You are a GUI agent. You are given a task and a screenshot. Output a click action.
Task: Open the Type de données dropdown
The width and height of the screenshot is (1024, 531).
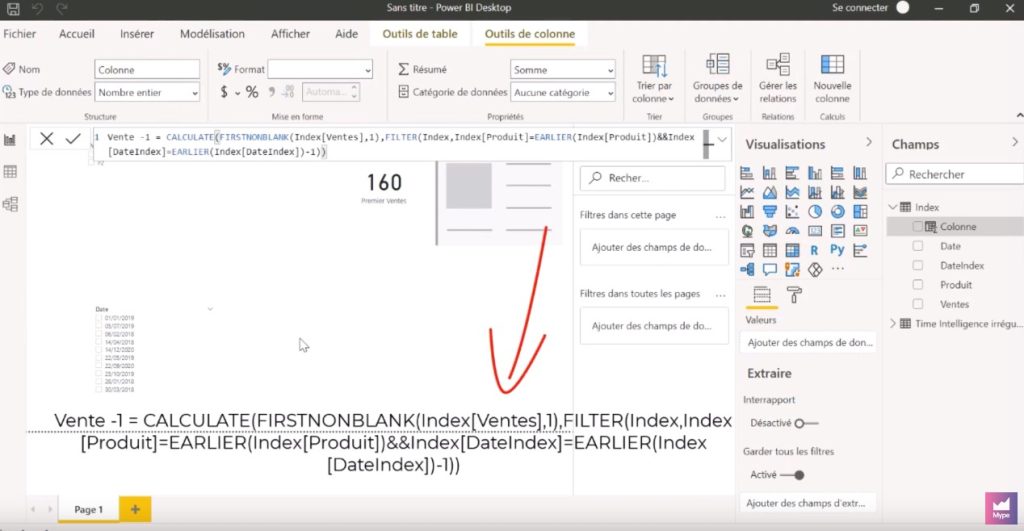click(x=148, y=92)
